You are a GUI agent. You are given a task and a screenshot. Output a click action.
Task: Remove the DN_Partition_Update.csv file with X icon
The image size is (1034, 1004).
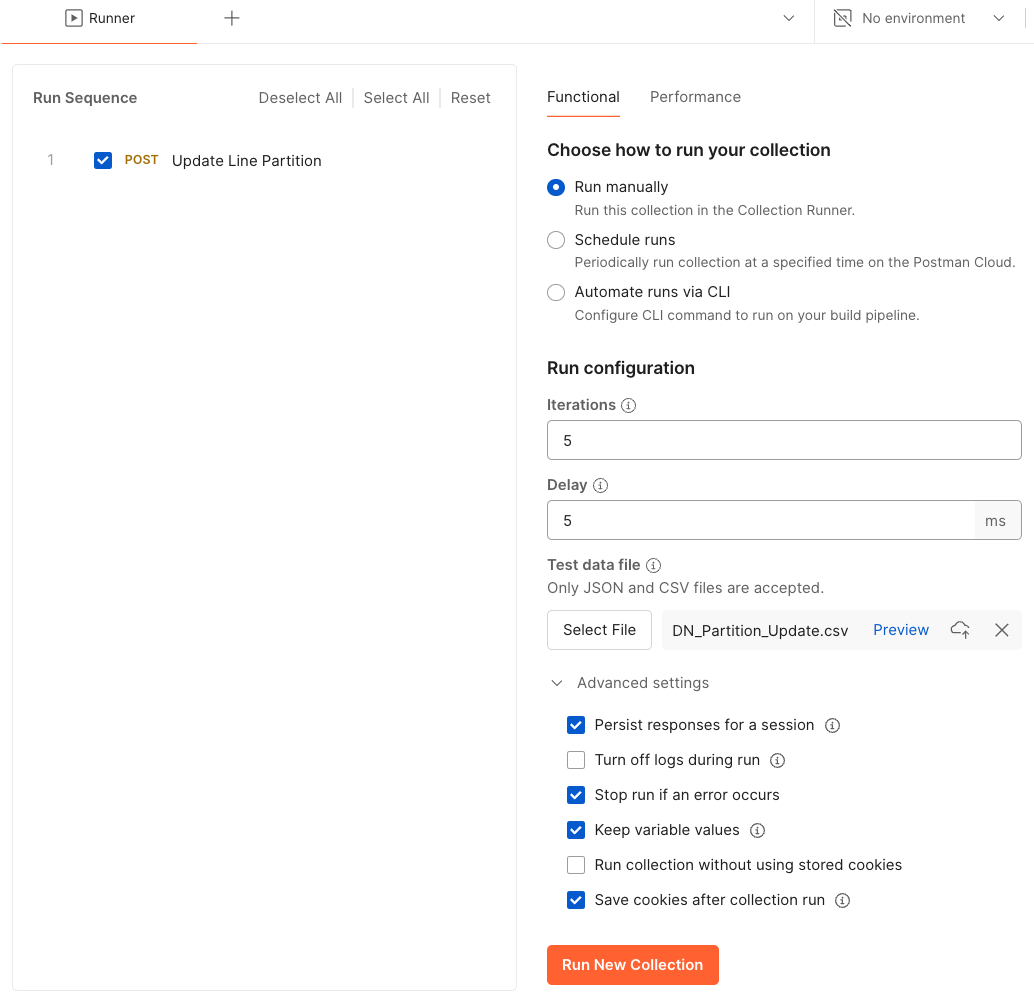coord(1001,630)
